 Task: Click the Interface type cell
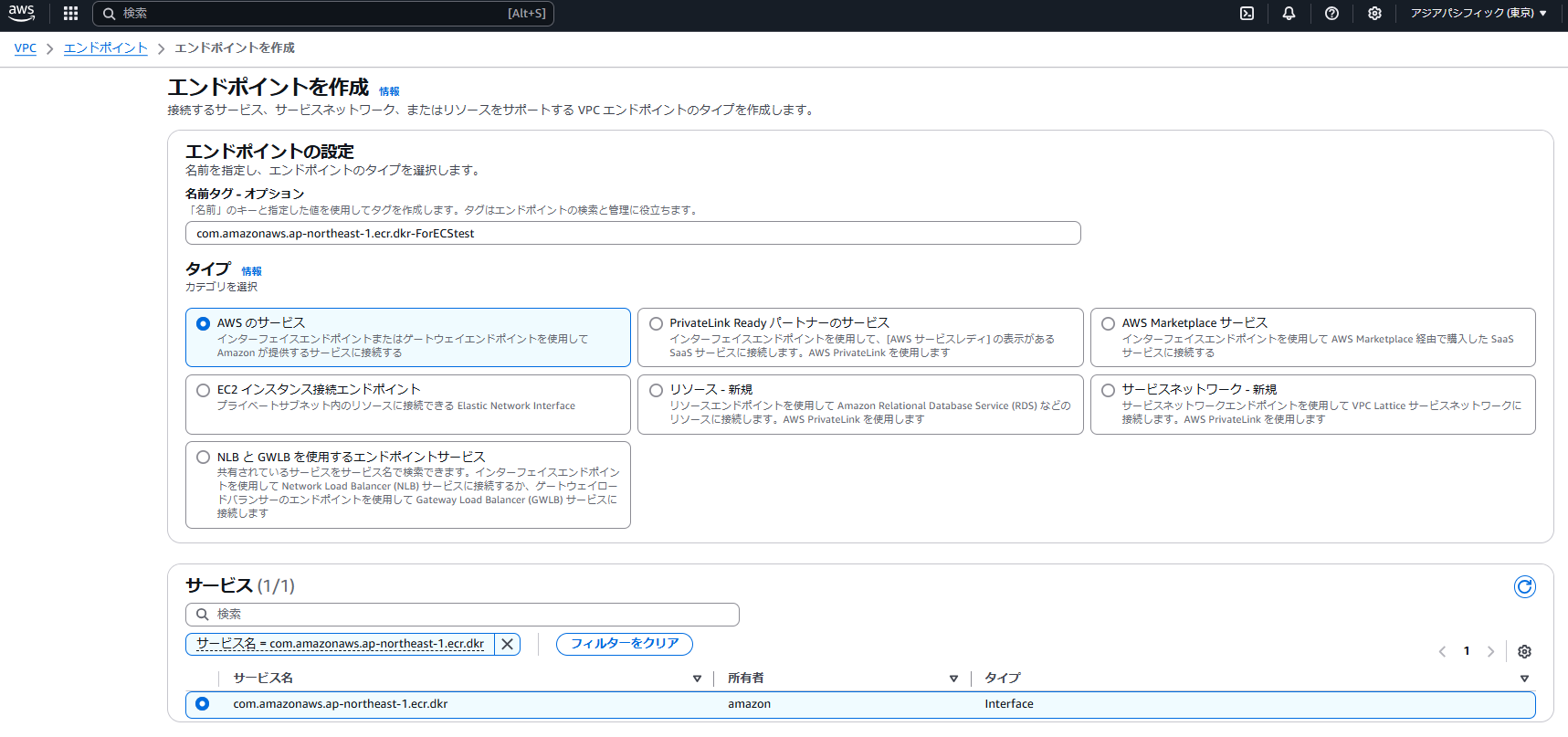[1009, 704]
